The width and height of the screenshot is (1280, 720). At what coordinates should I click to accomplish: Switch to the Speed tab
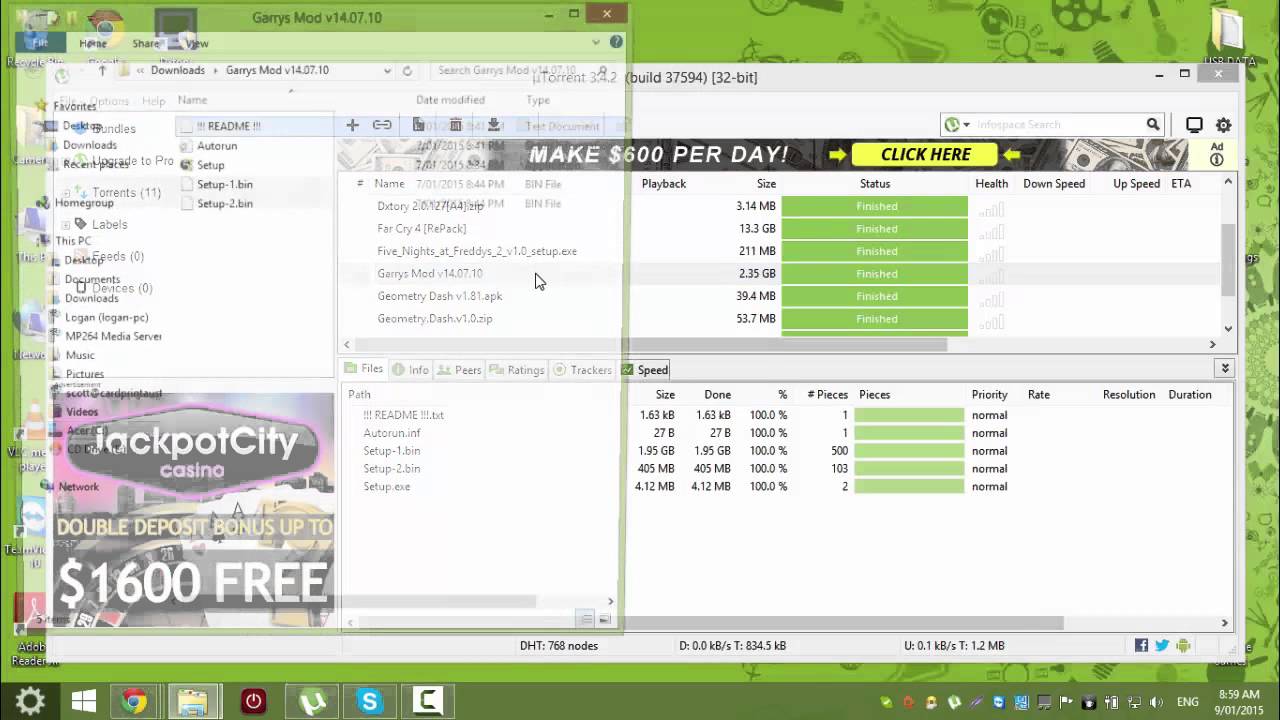(x=645, y=370)
